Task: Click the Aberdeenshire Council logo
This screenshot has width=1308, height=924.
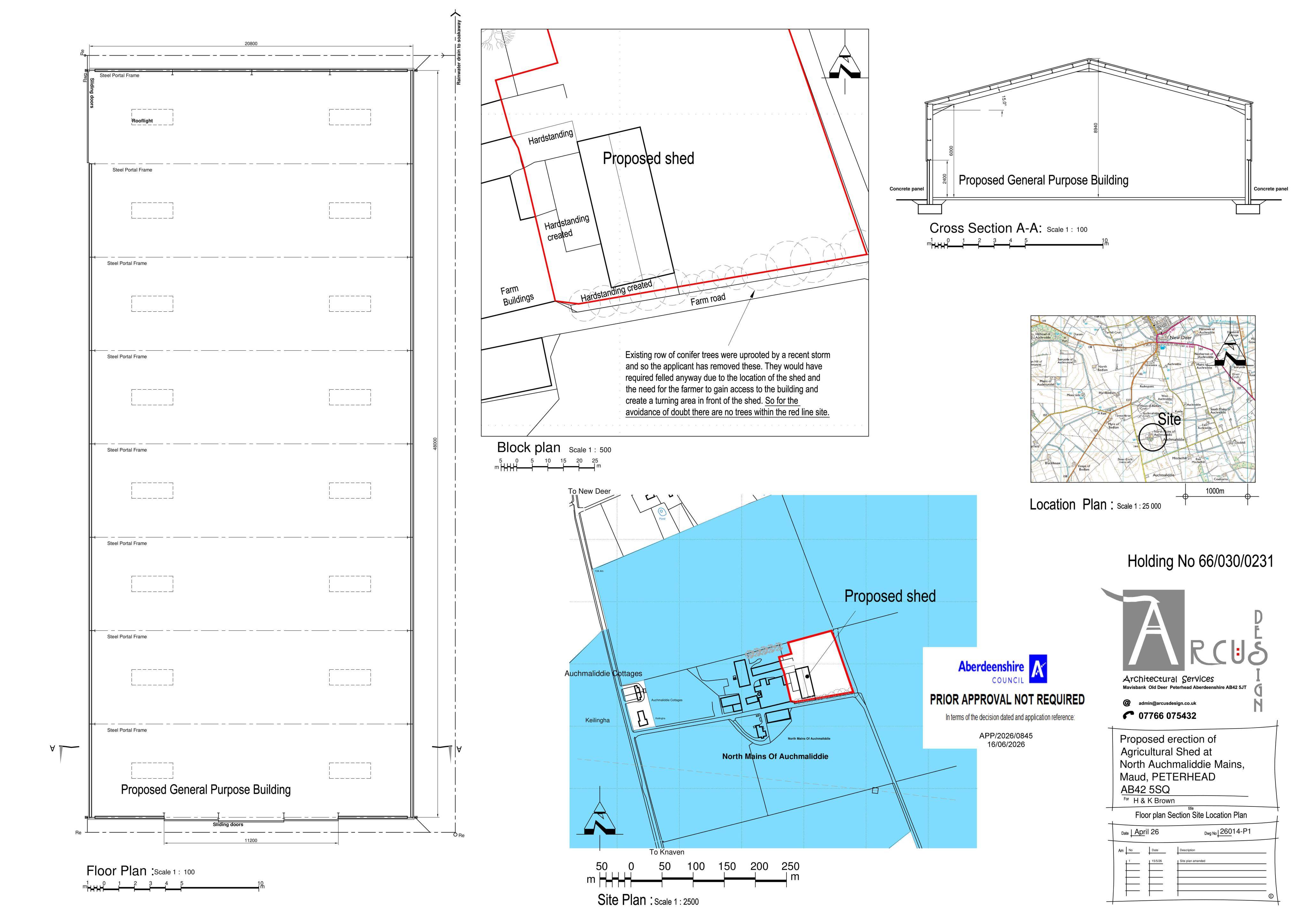Action: pyautogui.click(x=1002, y=670)
